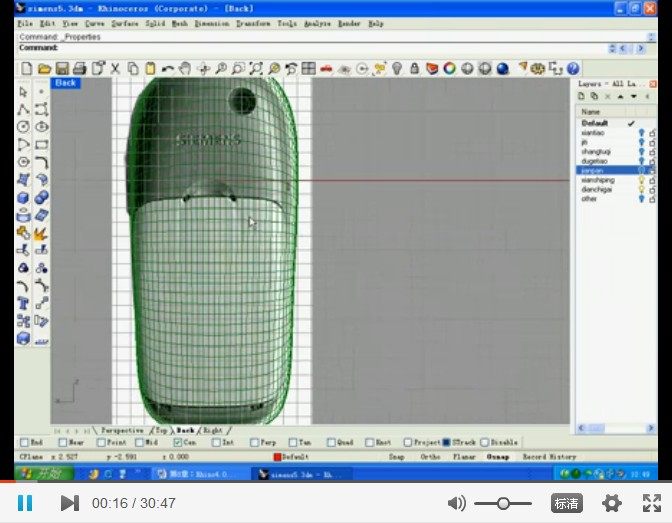Select the Rectangle tool in left toolbar
This screenshot has width=672, height=523.
click(x=41, y=144)
